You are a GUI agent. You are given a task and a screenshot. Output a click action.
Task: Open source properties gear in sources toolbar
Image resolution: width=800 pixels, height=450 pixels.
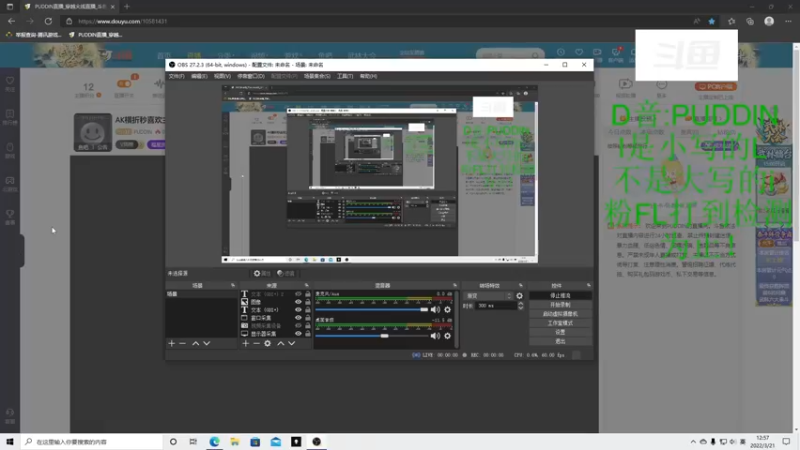coord(267,343)
